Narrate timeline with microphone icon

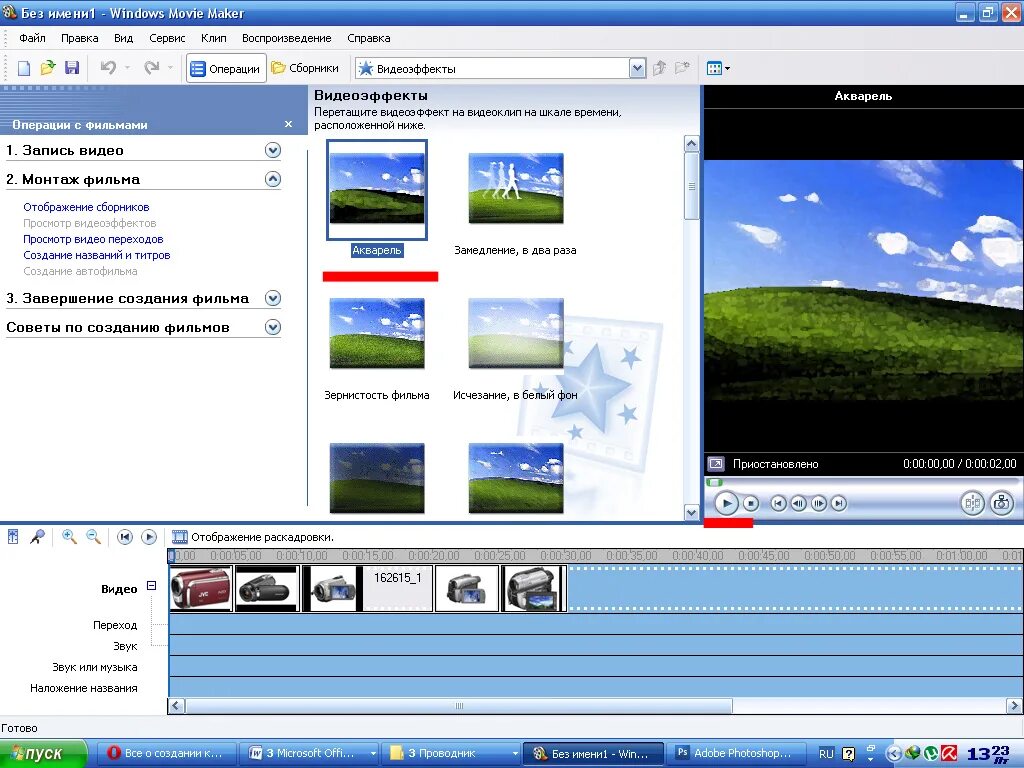coord(37,537)
